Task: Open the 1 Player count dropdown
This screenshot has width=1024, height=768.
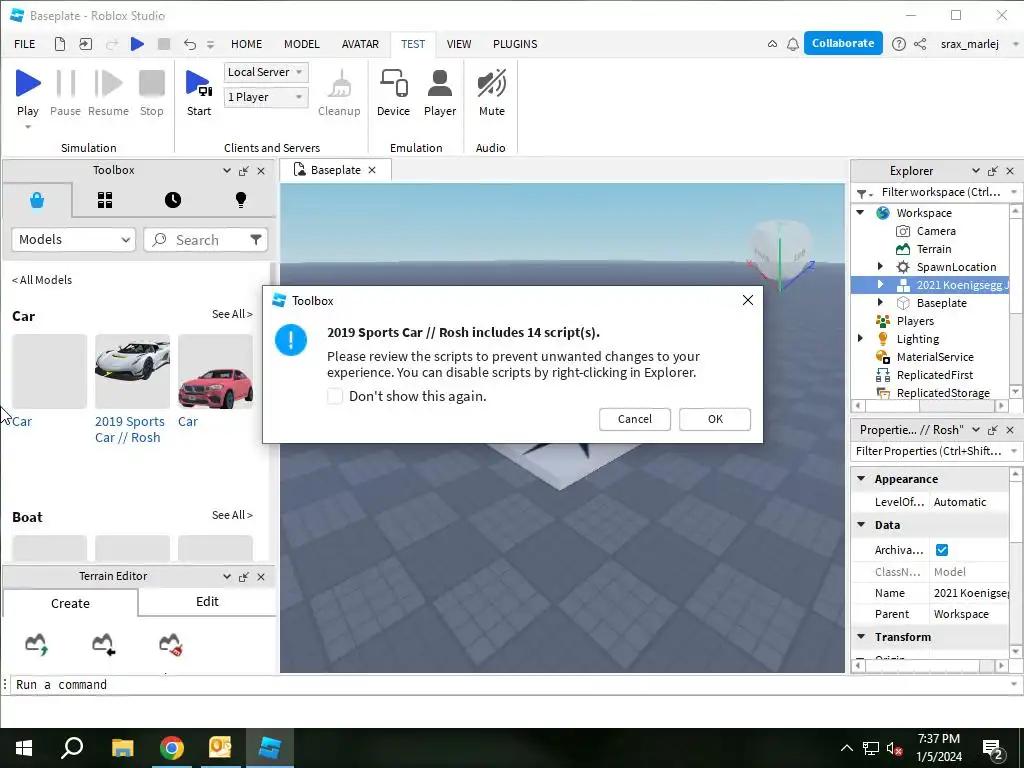Action: [266, 97]
